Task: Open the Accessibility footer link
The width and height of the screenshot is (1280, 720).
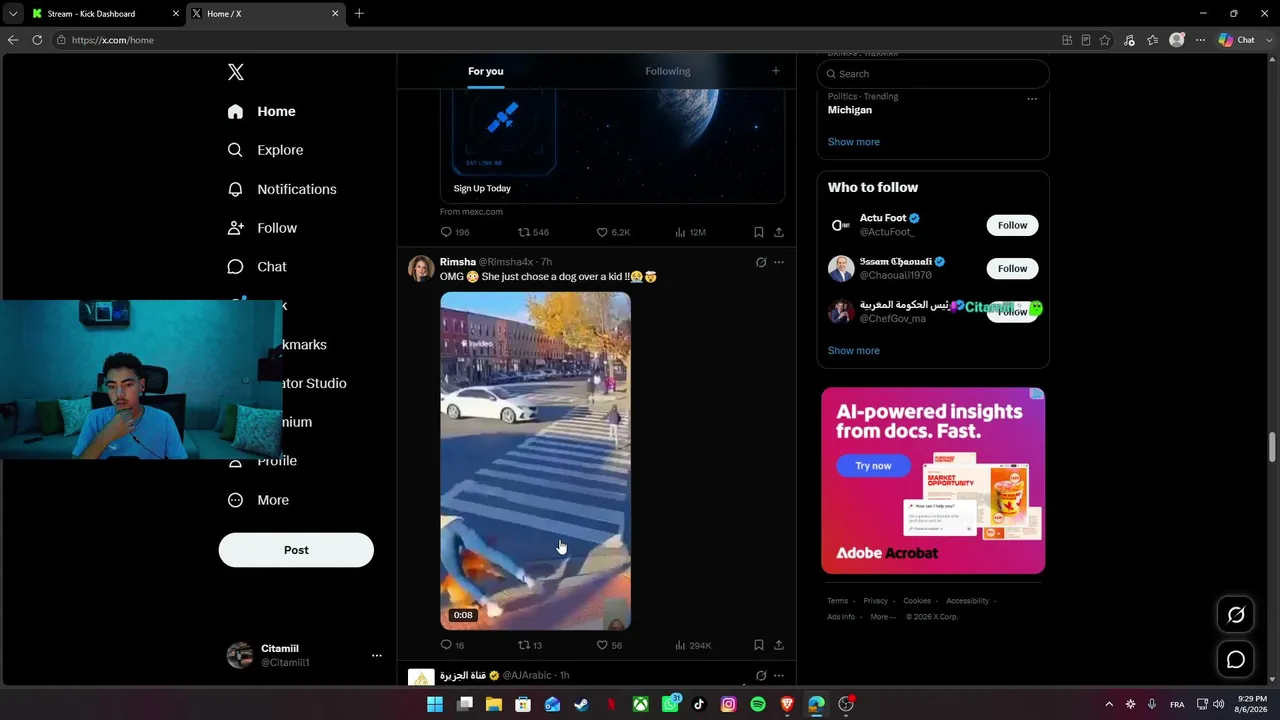Action: (967, 601)
